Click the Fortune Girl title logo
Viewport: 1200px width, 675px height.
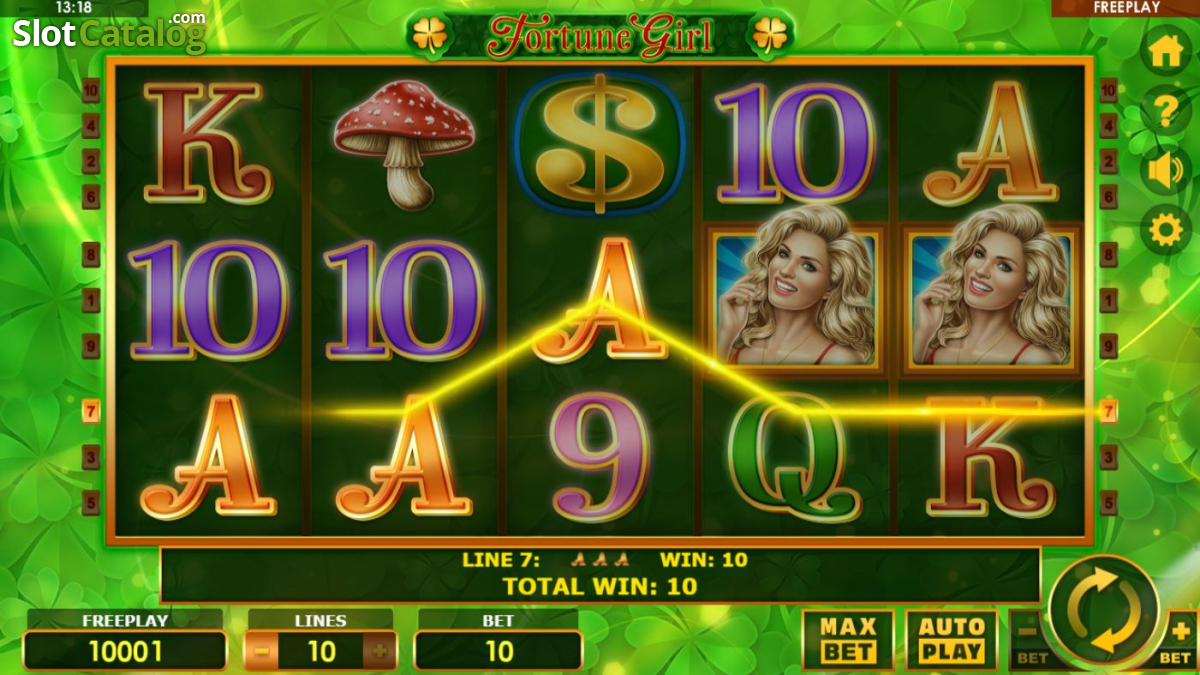(x=600, y=36)
